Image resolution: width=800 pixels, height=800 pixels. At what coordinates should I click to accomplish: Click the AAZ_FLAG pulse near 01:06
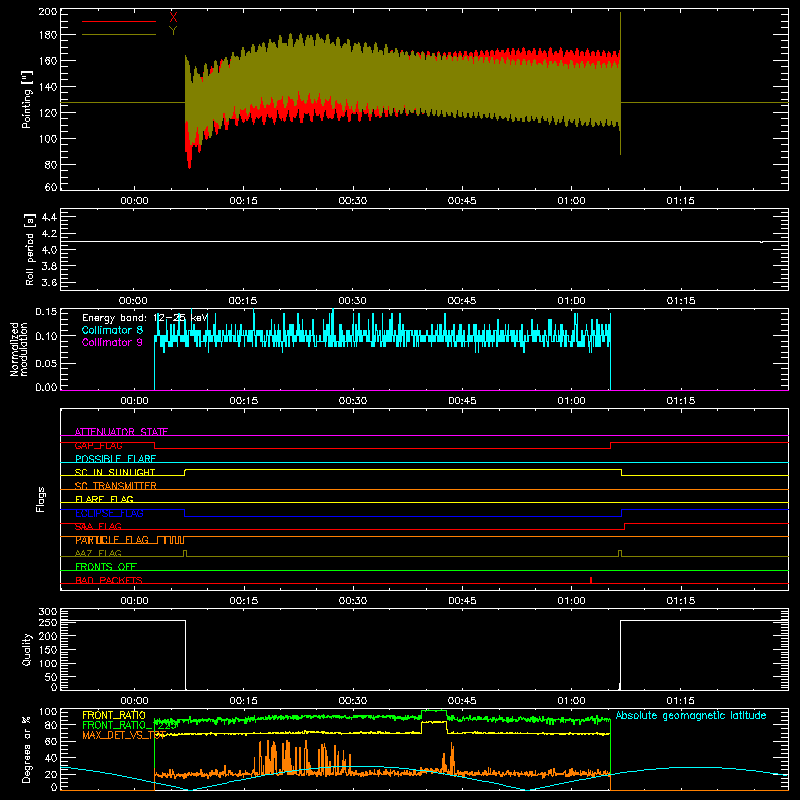tap(620, 553)
